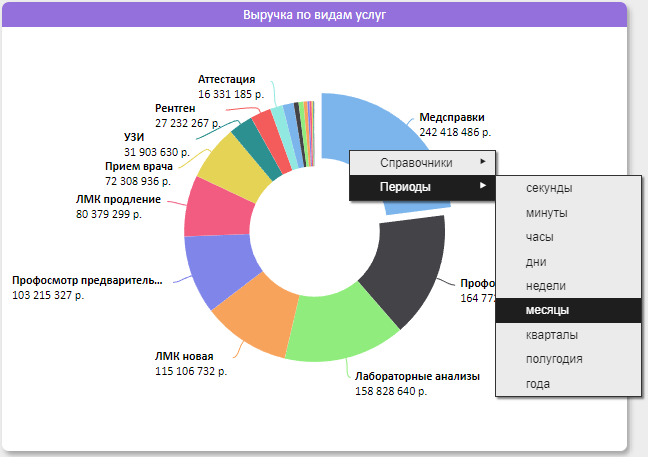Screen dimensions: 648x457
Task: Select the red Рентген slice
Action: click(x=272, y=140)
